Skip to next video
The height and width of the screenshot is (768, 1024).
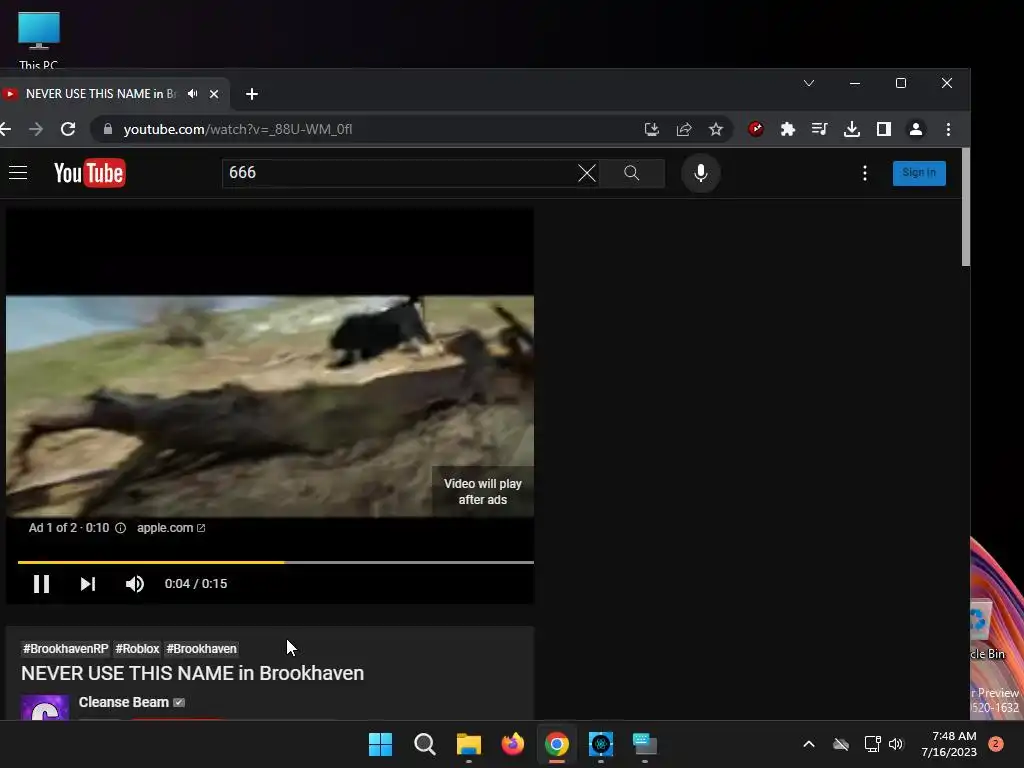(x=88, y=584)
